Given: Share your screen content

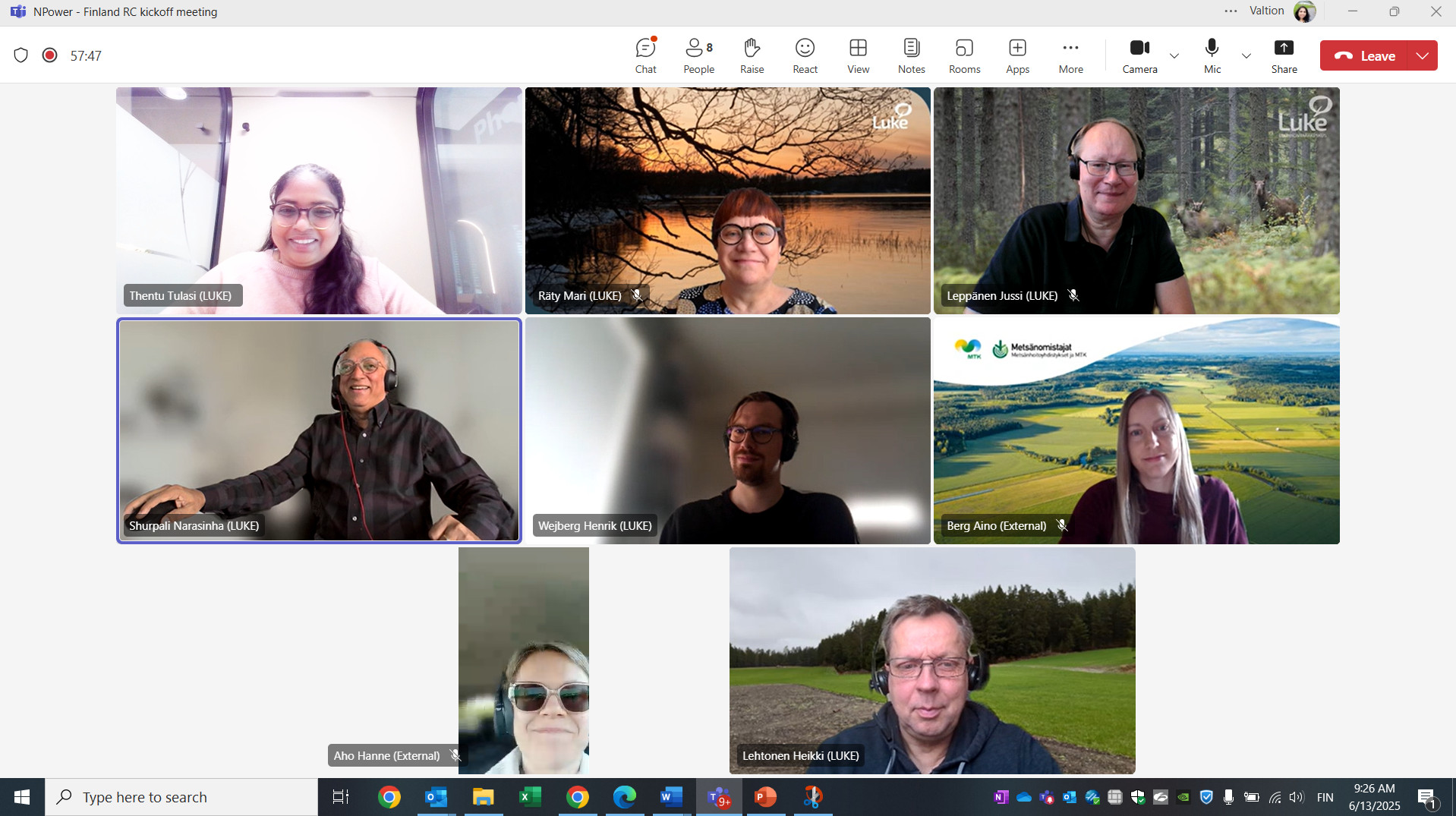Looking at the screenshot, I should 1284,55.
